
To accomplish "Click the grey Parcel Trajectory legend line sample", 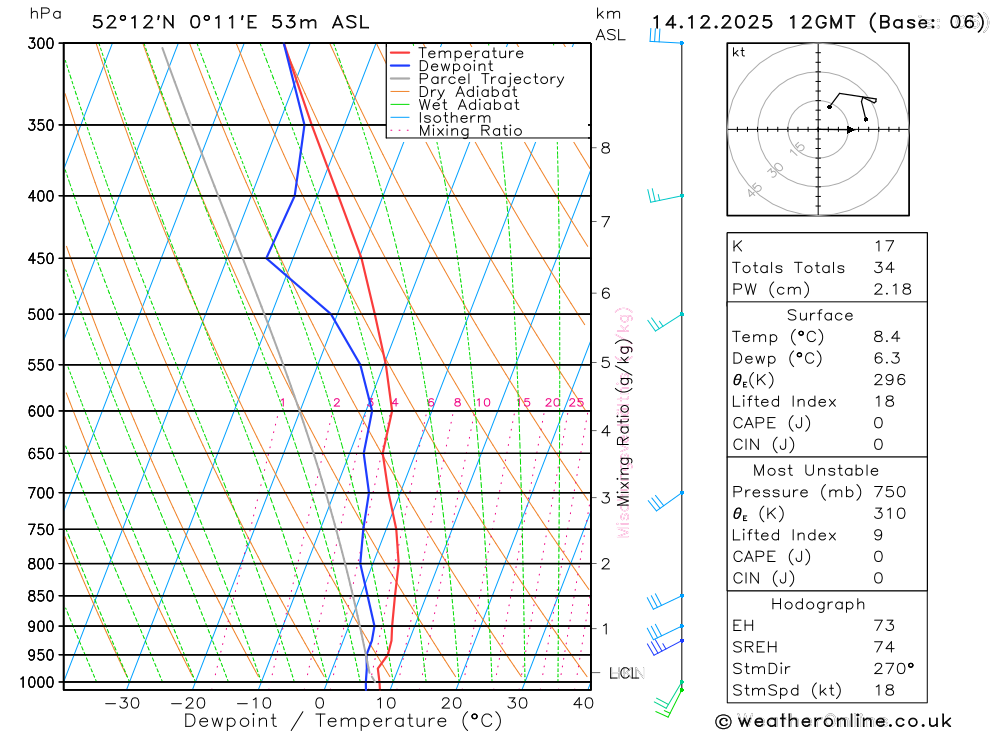I will (399, 78).
